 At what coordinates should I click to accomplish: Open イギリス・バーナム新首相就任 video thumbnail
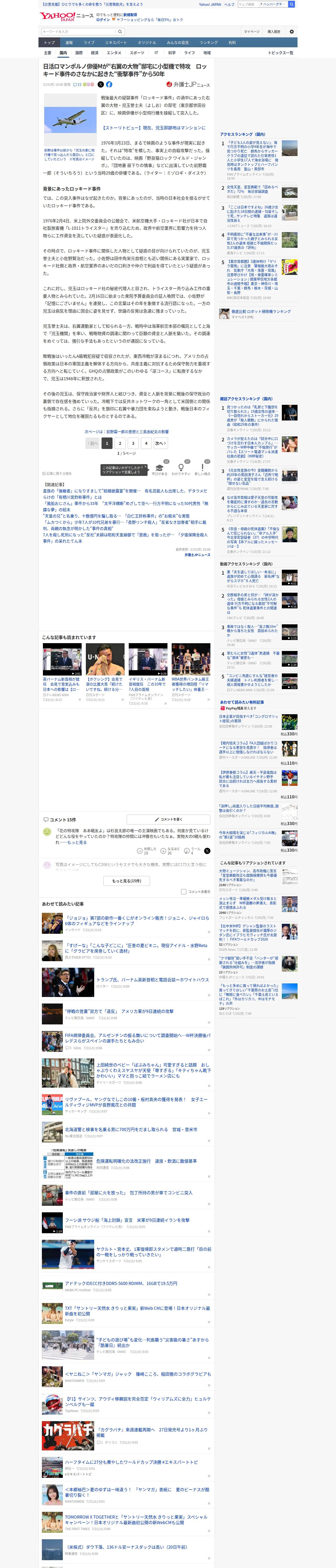148,659
